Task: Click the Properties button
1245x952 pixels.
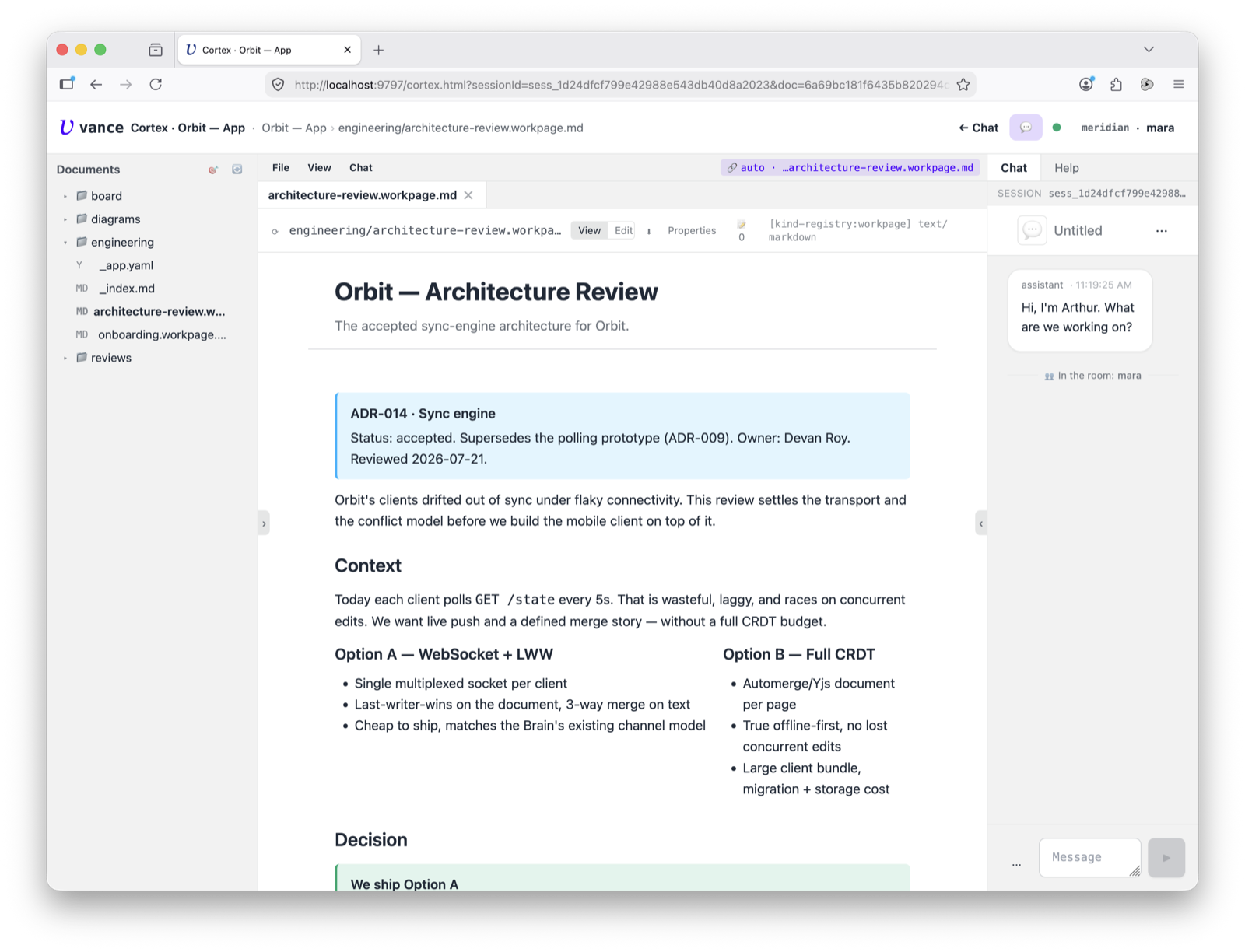Action: click(692, 231)
